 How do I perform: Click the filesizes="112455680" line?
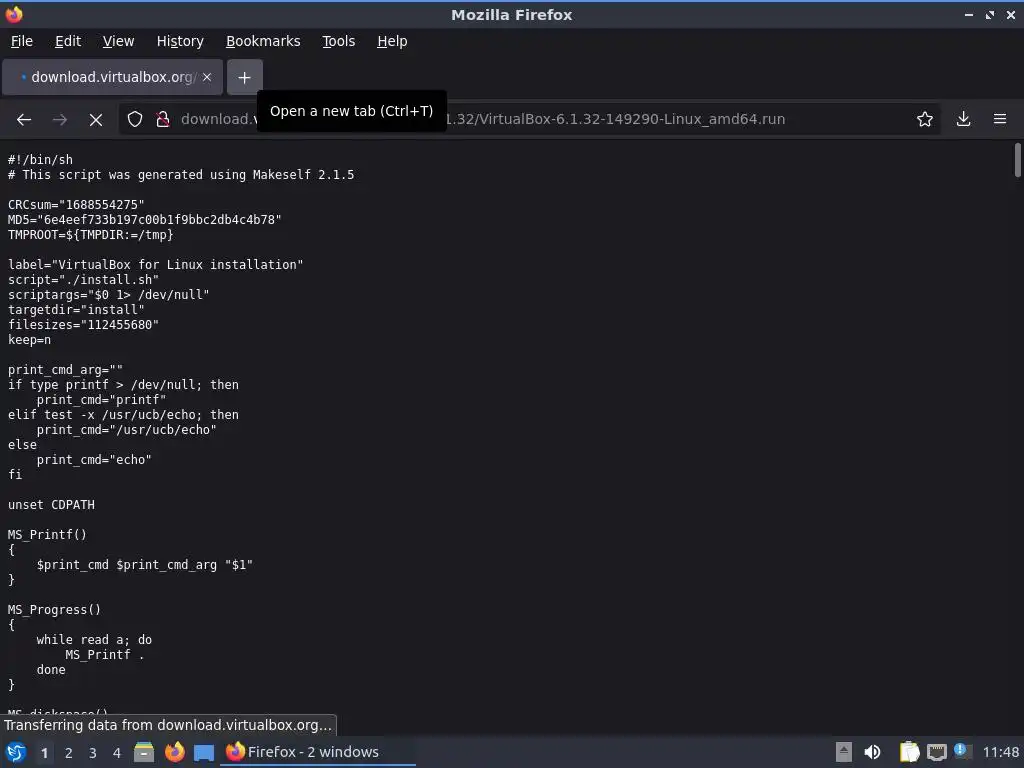point(83,325)
